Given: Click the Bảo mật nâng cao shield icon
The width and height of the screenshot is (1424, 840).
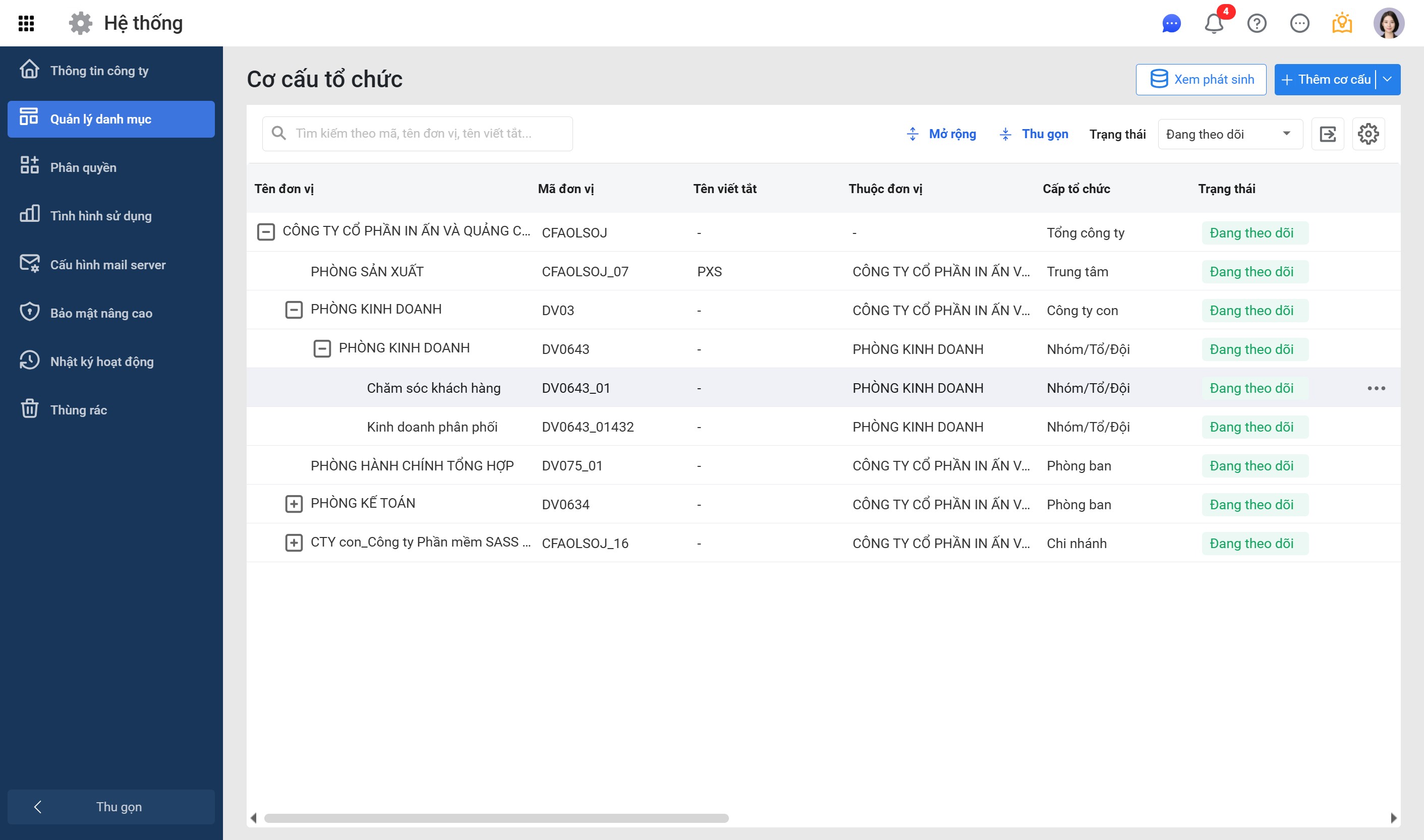Looking at the screenshot, I should click(29, 312).
